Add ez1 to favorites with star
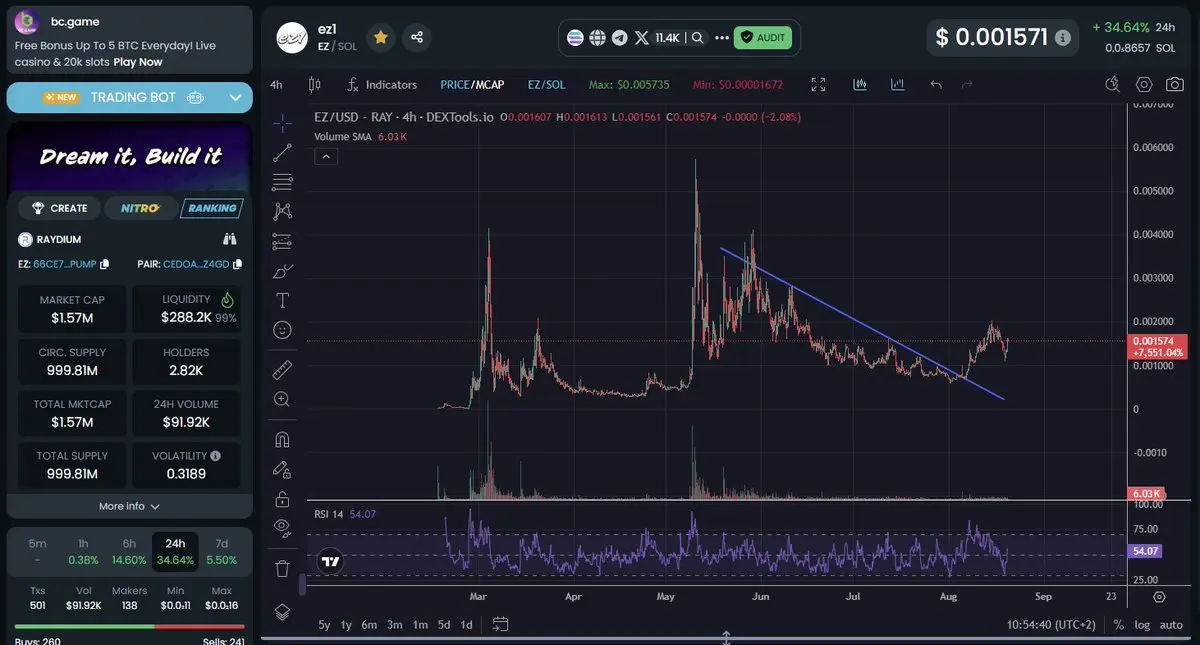The image size is (1200, 645). (380, 37)
